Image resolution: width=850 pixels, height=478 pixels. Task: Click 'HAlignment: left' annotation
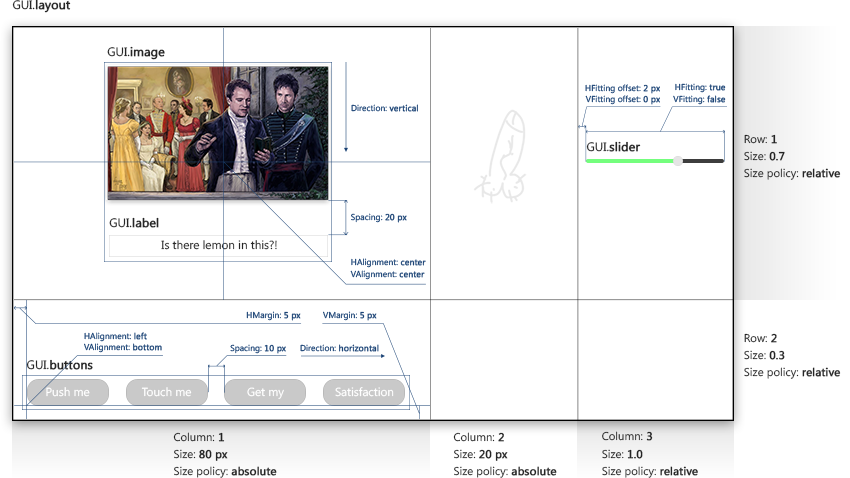(115, 336)
